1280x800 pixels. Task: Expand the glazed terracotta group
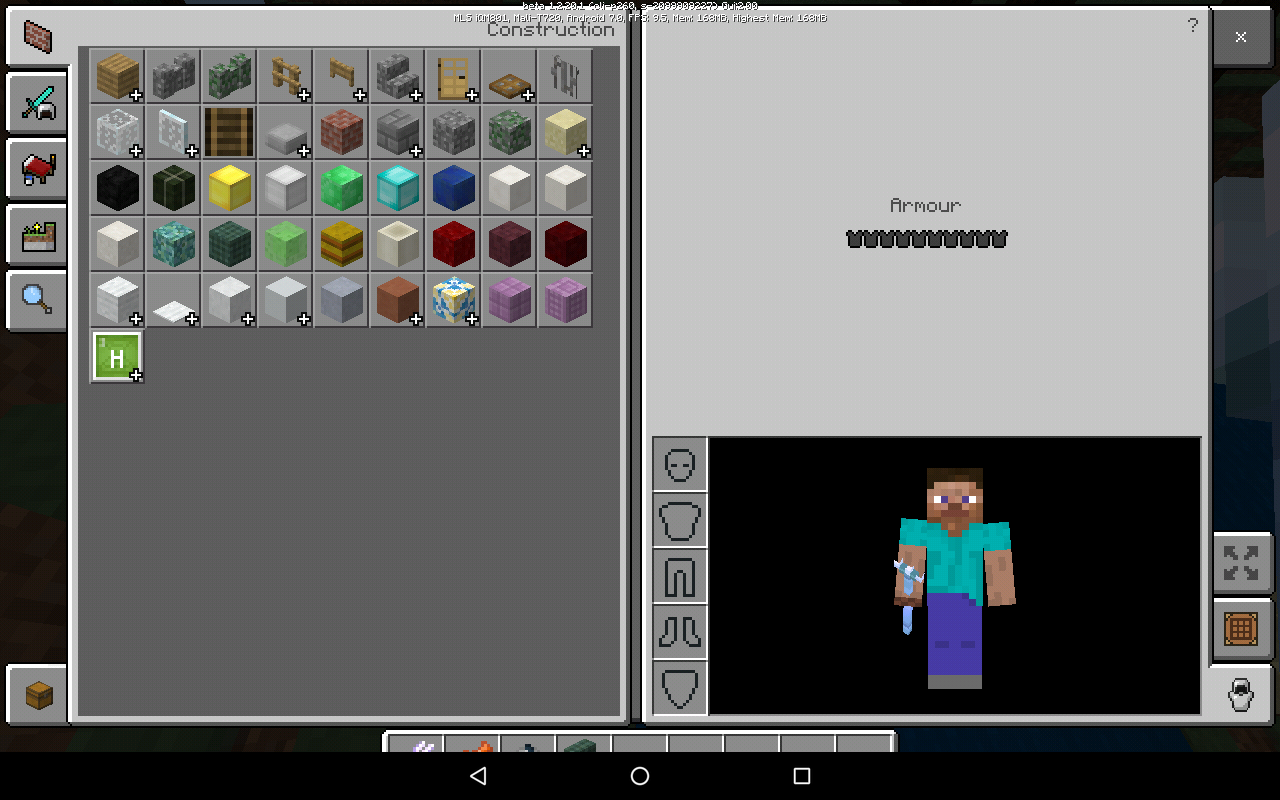tap(454, 300)
